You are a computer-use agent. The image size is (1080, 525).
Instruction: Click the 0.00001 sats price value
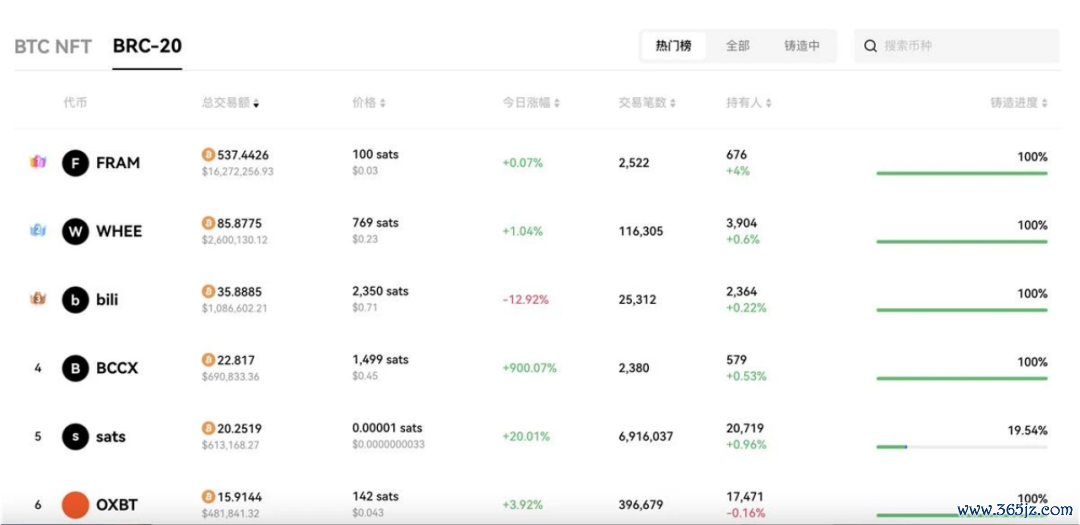(387, 428)
